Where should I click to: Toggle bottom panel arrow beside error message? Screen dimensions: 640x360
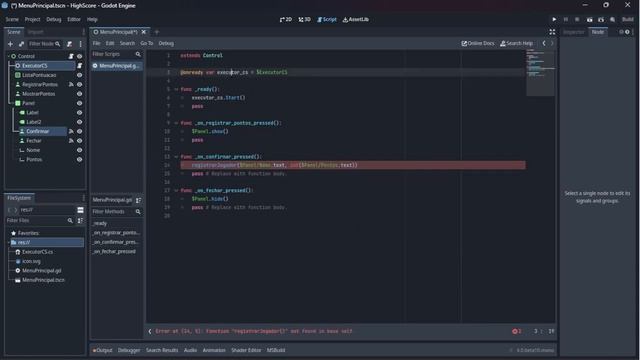pyautogui.click(x=150, y=331)
